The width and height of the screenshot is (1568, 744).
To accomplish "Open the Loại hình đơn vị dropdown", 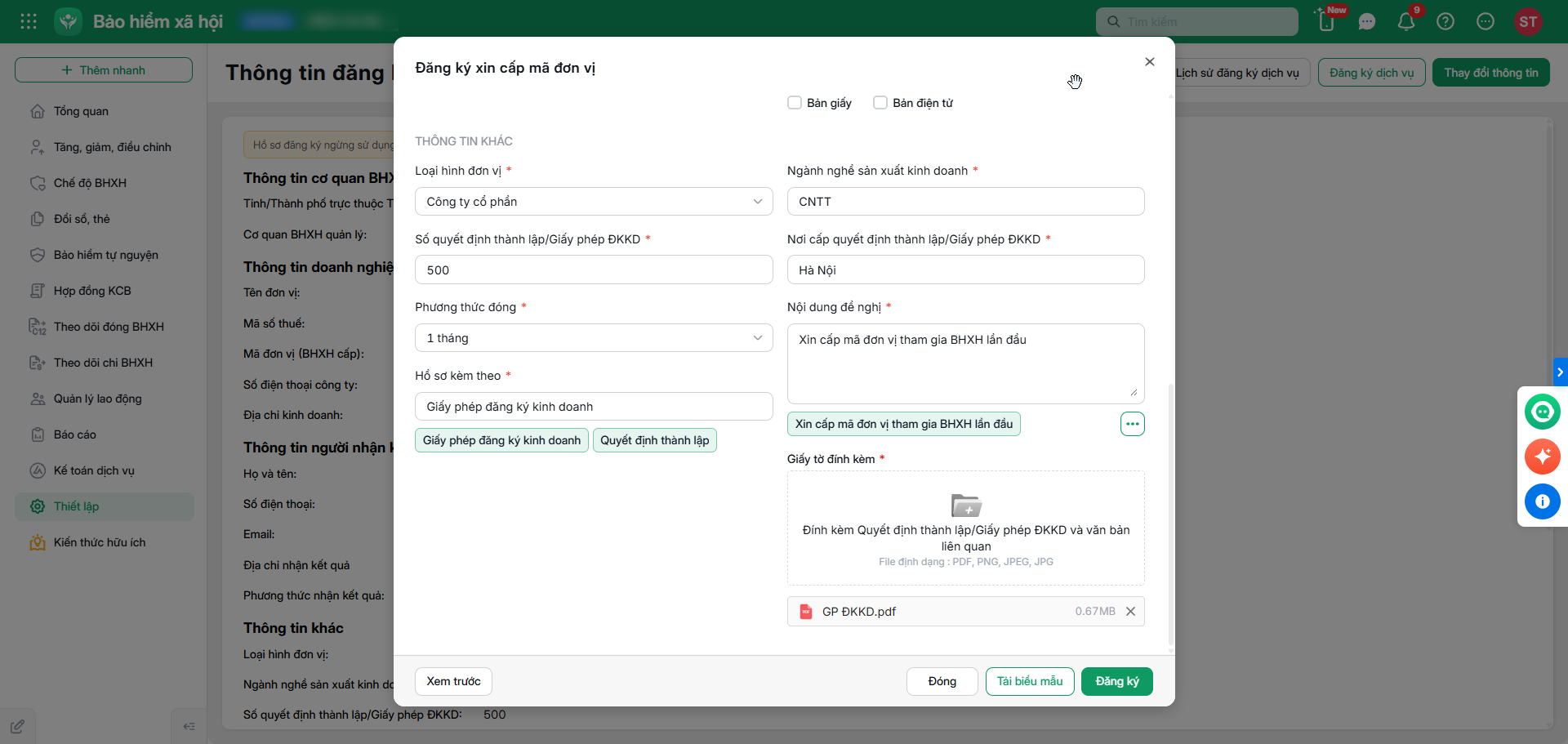I will tap(594, 202).
